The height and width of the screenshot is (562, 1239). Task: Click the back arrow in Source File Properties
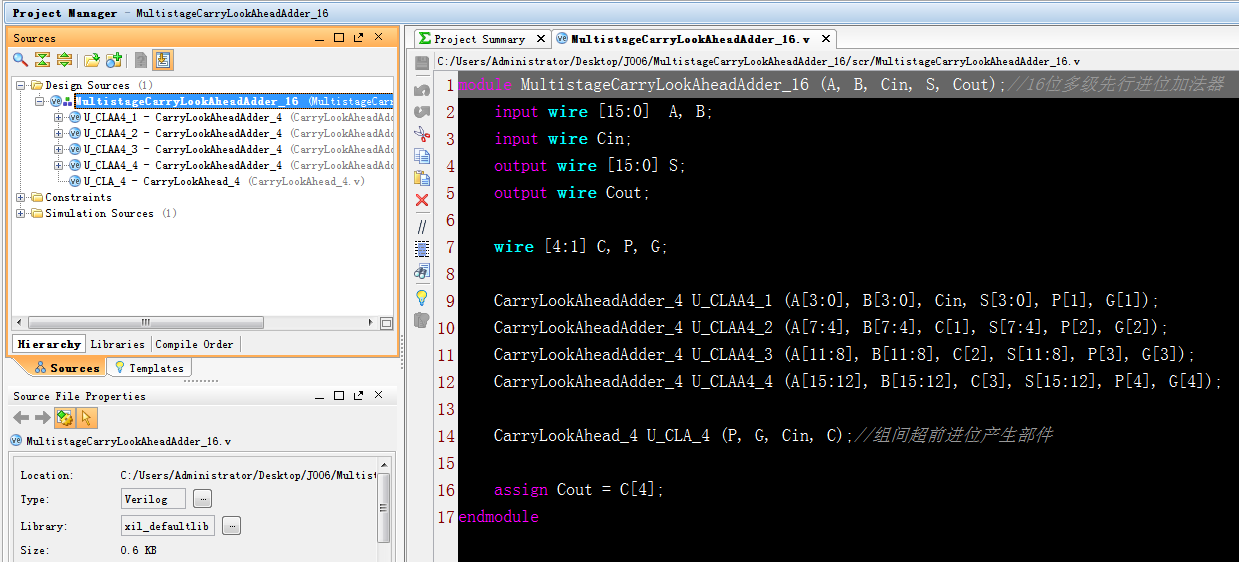tap(21, 418)
